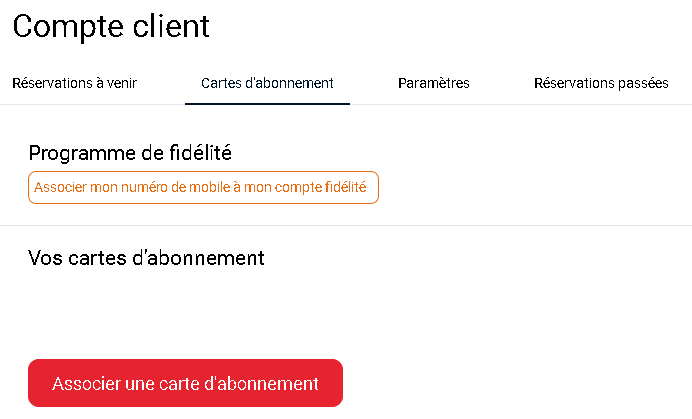Click the underline beneath the active Cartes d'abonnement tab
This screenshot has width=692, height=419.
(267, 103)
